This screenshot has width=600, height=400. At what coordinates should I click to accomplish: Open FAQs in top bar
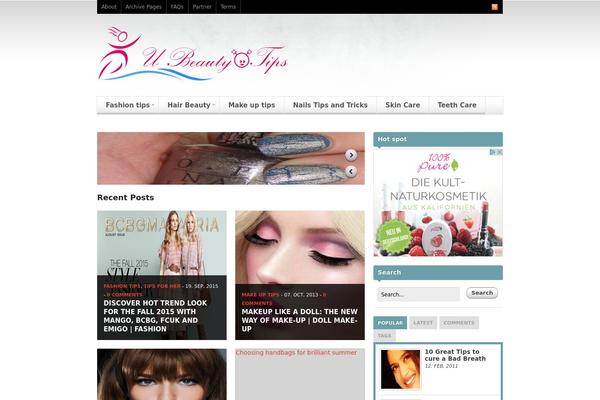pos(177,7)
